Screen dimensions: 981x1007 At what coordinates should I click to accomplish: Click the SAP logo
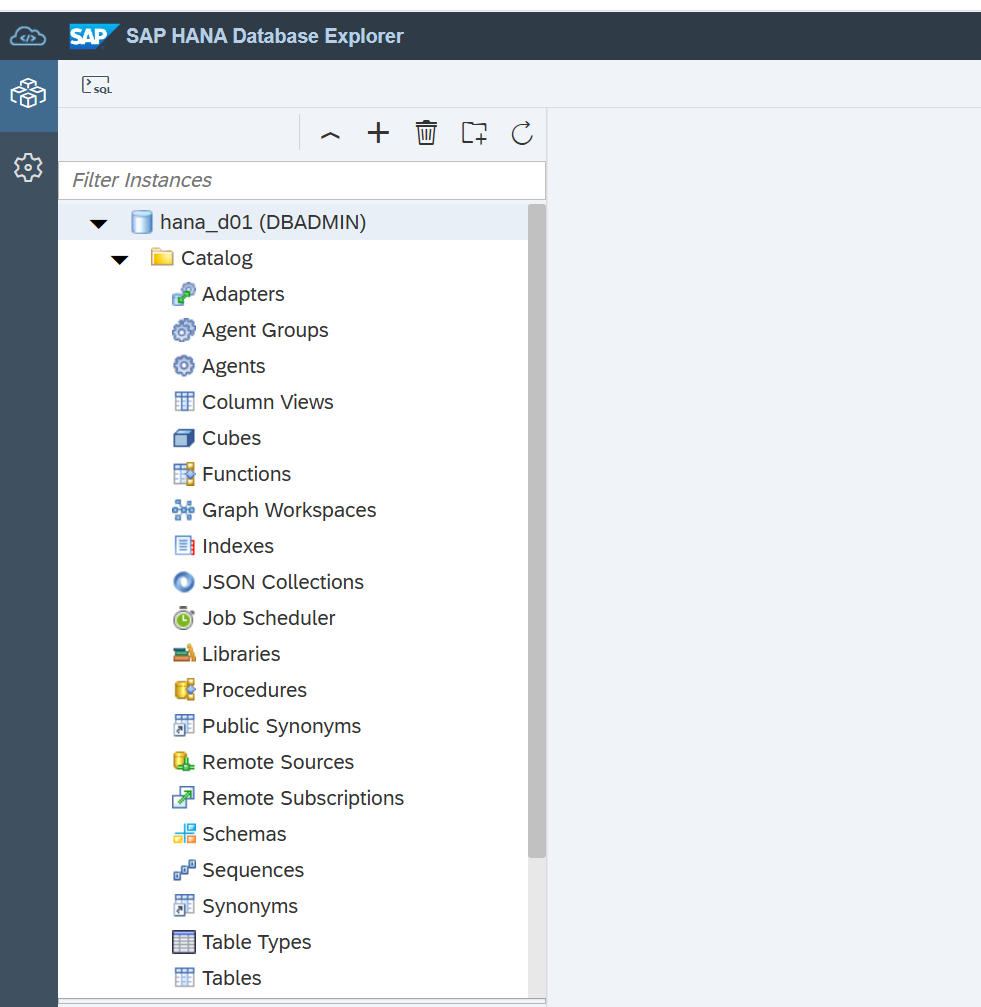point(94,36)
